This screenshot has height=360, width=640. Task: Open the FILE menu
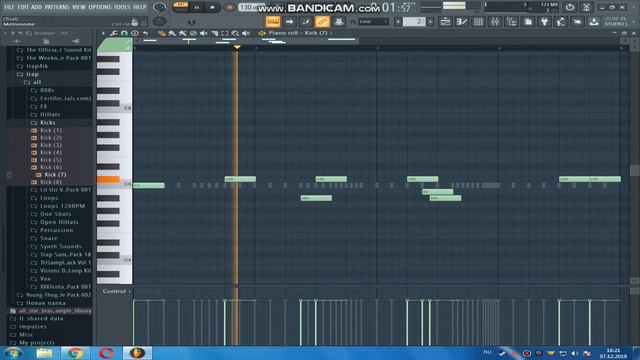click(9, 7)
